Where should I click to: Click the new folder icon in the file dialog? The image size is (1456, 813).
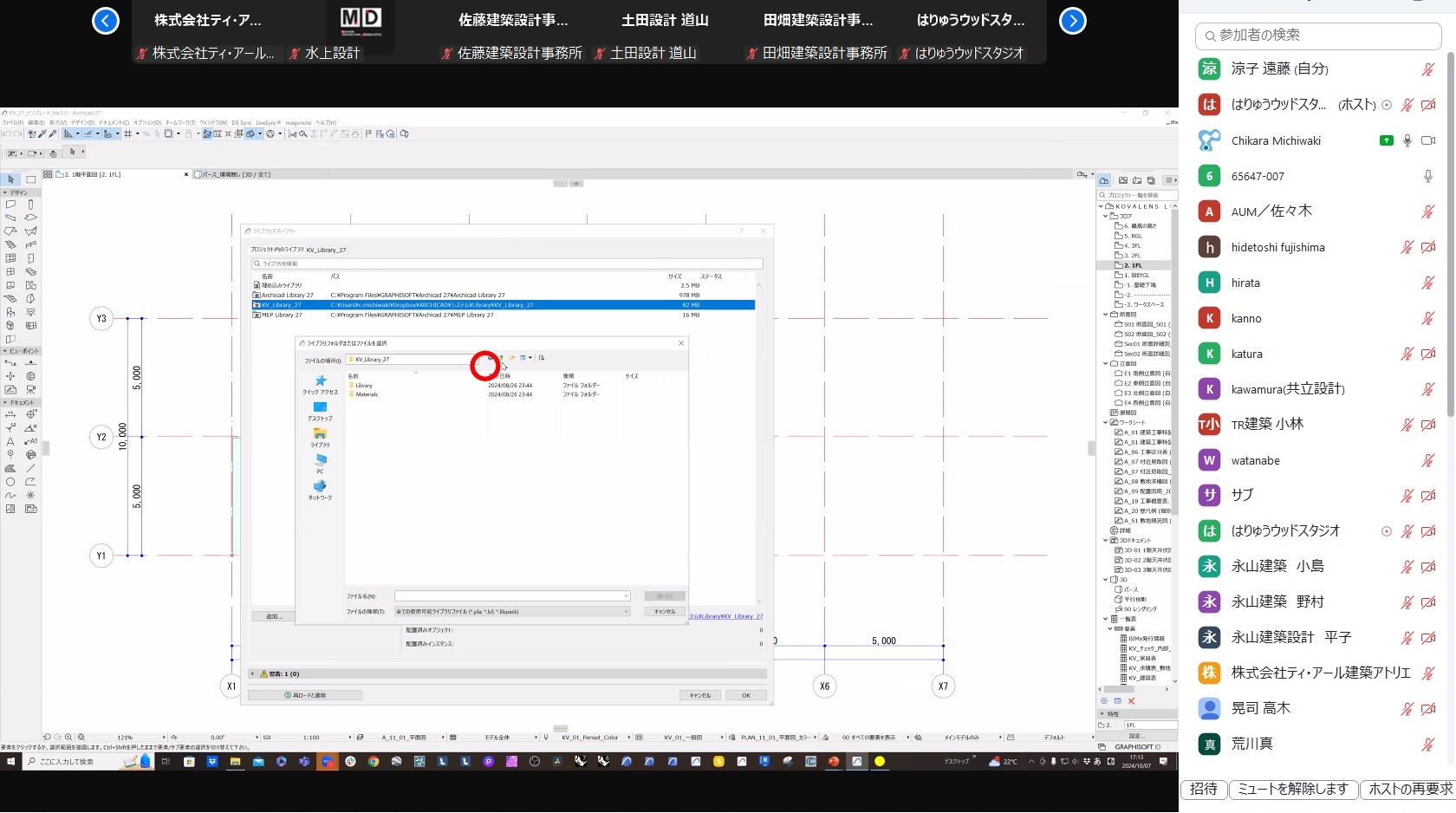511,357
